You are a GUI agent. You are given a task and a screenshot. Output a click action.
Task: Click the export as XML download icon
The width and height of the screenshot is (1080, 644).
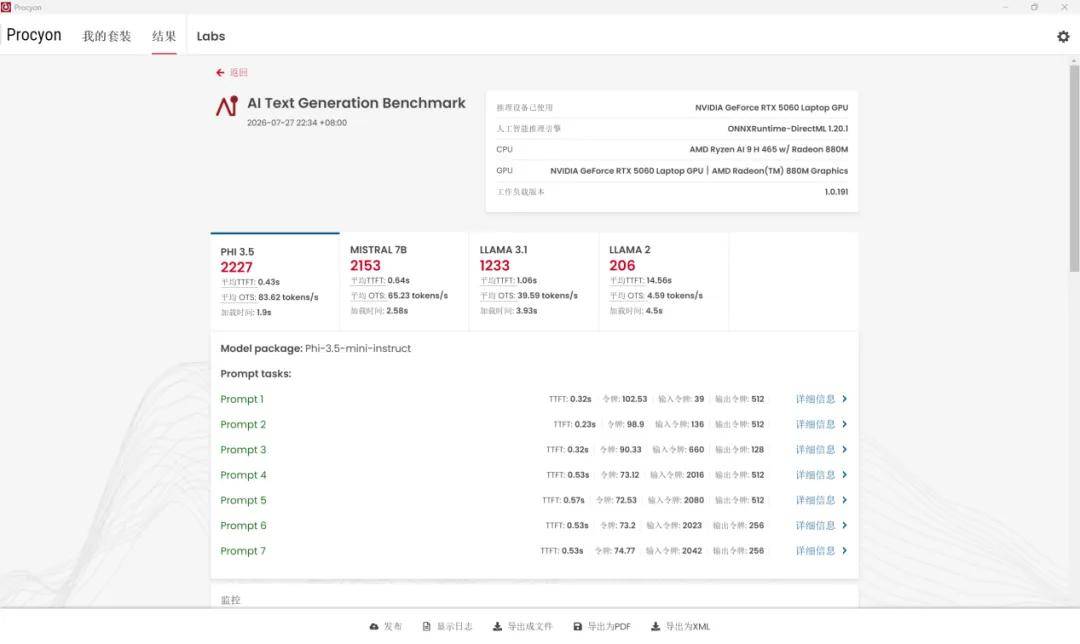point(656,627)
